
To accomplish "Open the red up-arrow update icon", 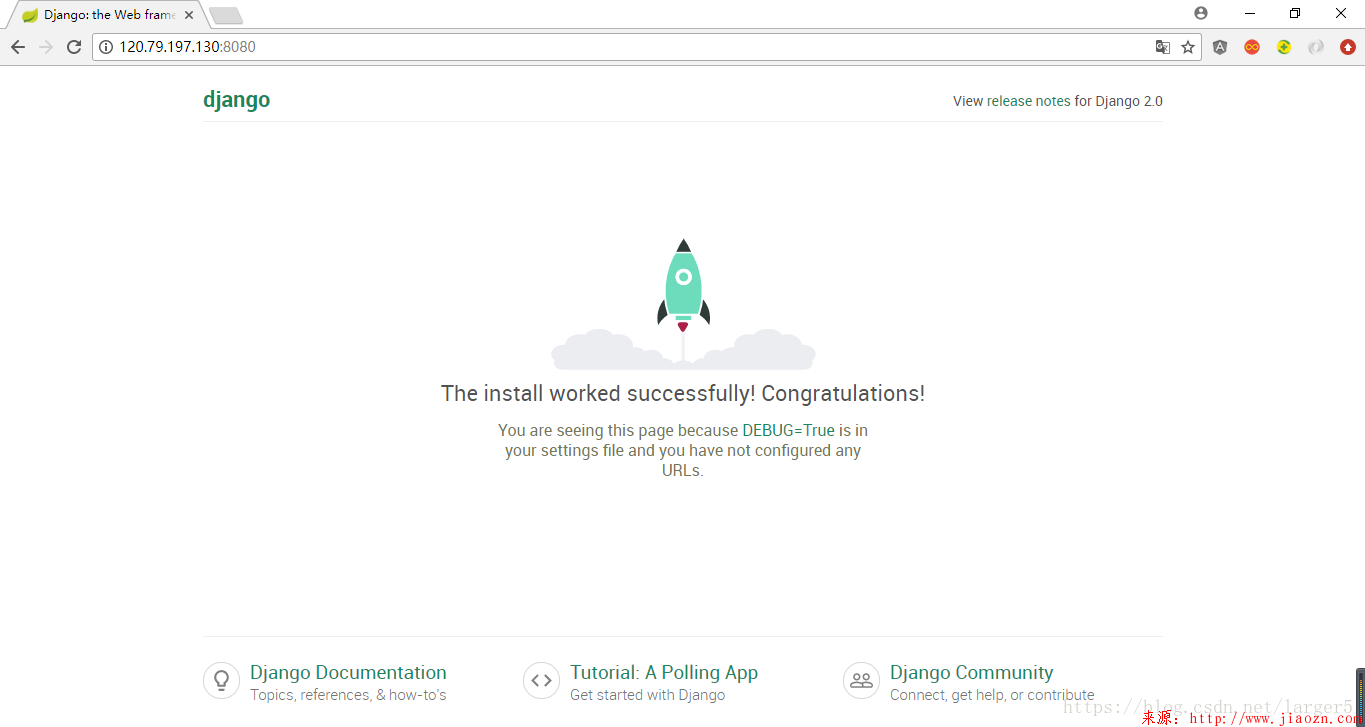I will (x=1348, y=47).
